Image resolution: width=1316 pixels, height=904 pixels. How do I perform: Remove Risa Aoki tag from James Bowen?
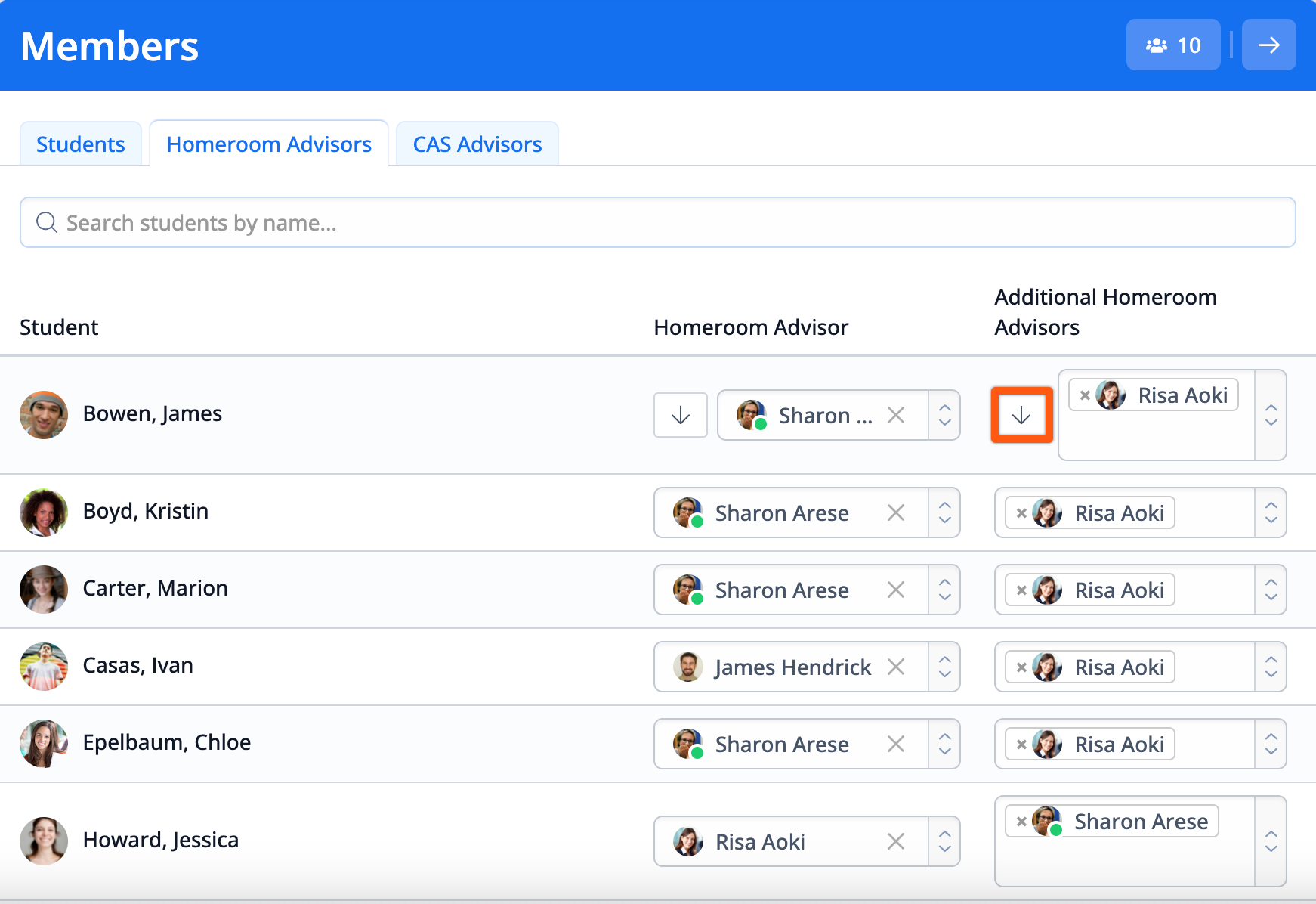point(1085,395)
